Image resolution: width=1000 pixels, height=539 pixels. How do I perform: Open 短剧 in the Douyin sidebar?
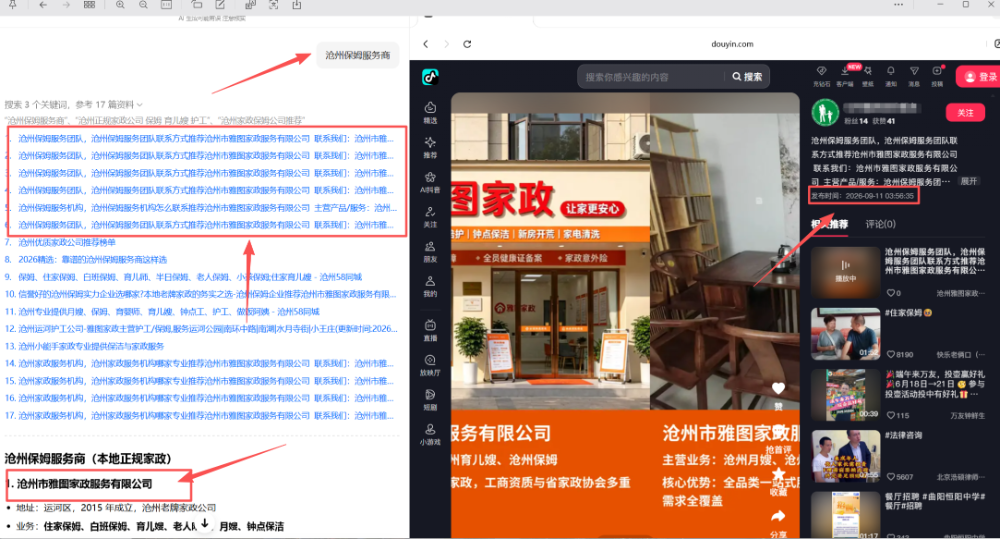(x=430, y=399)
